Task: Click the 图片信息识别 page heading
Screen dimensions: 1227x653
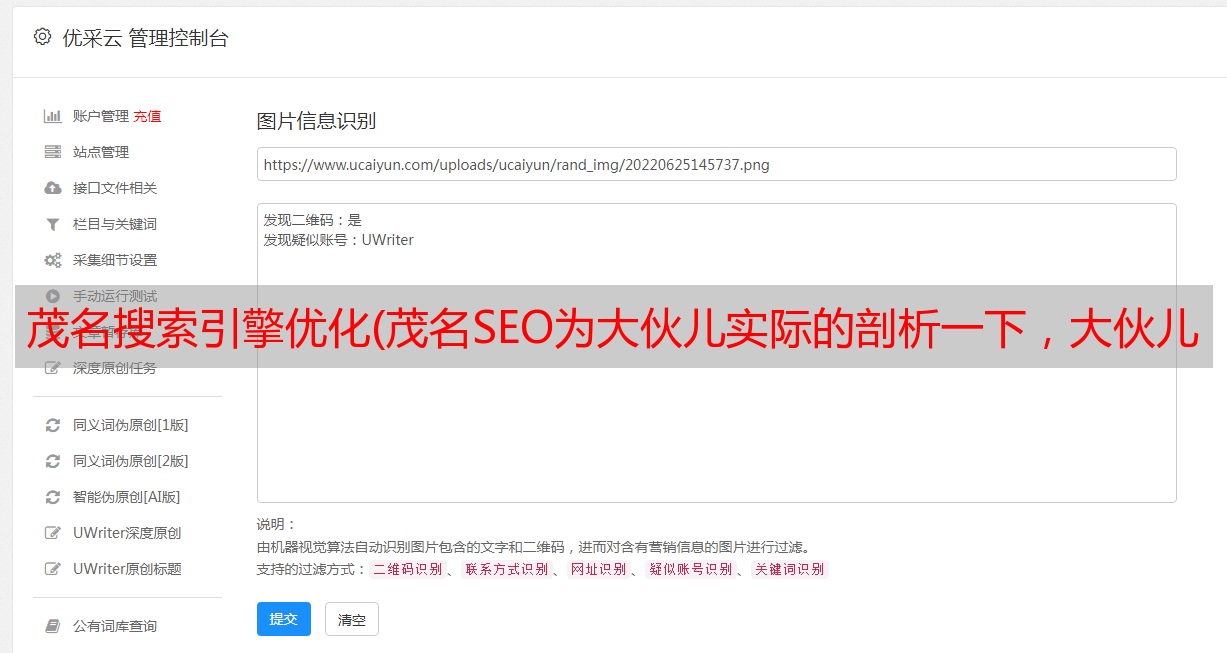Action: coord(316,121)
